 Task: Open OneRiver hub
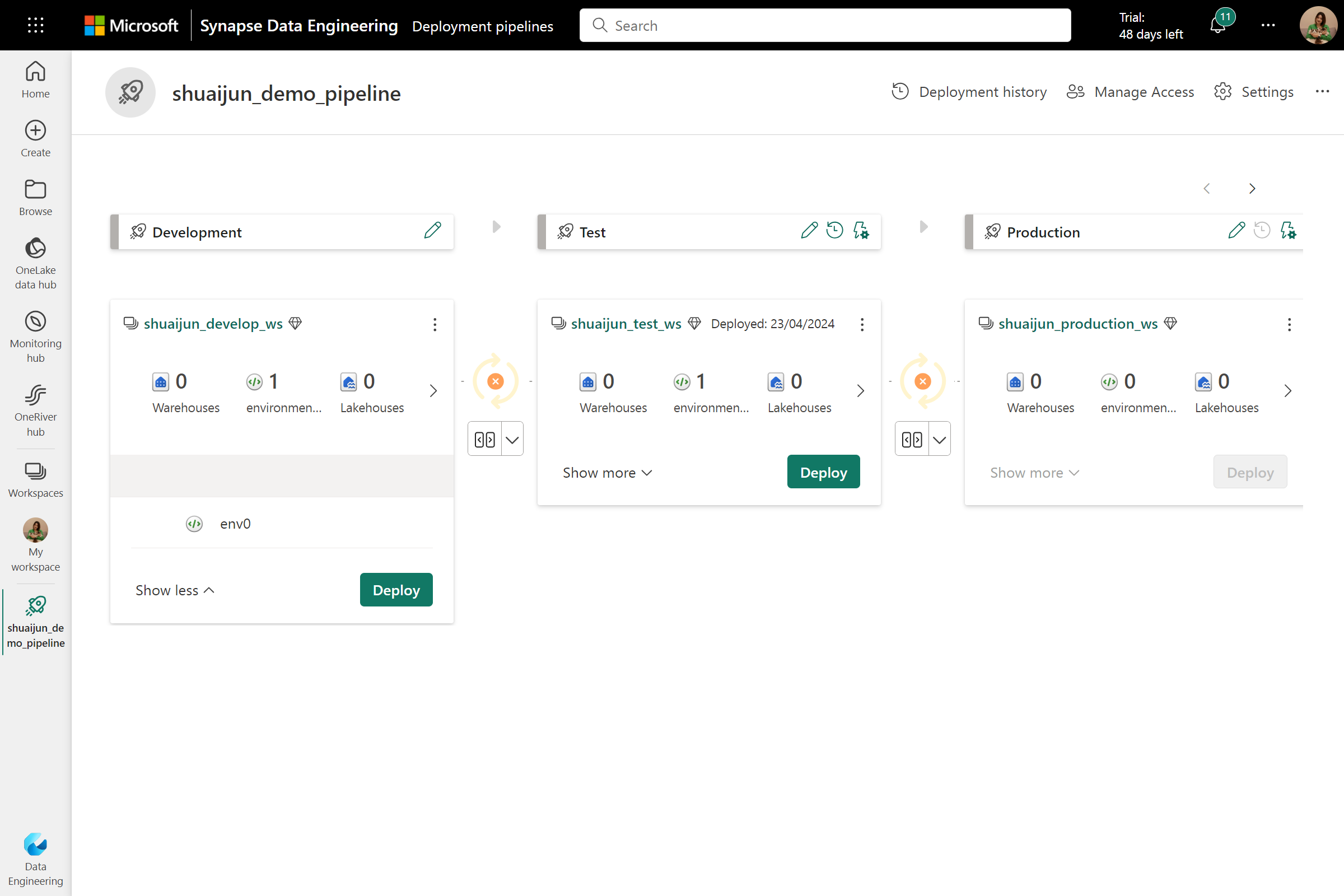pos(35,410)
